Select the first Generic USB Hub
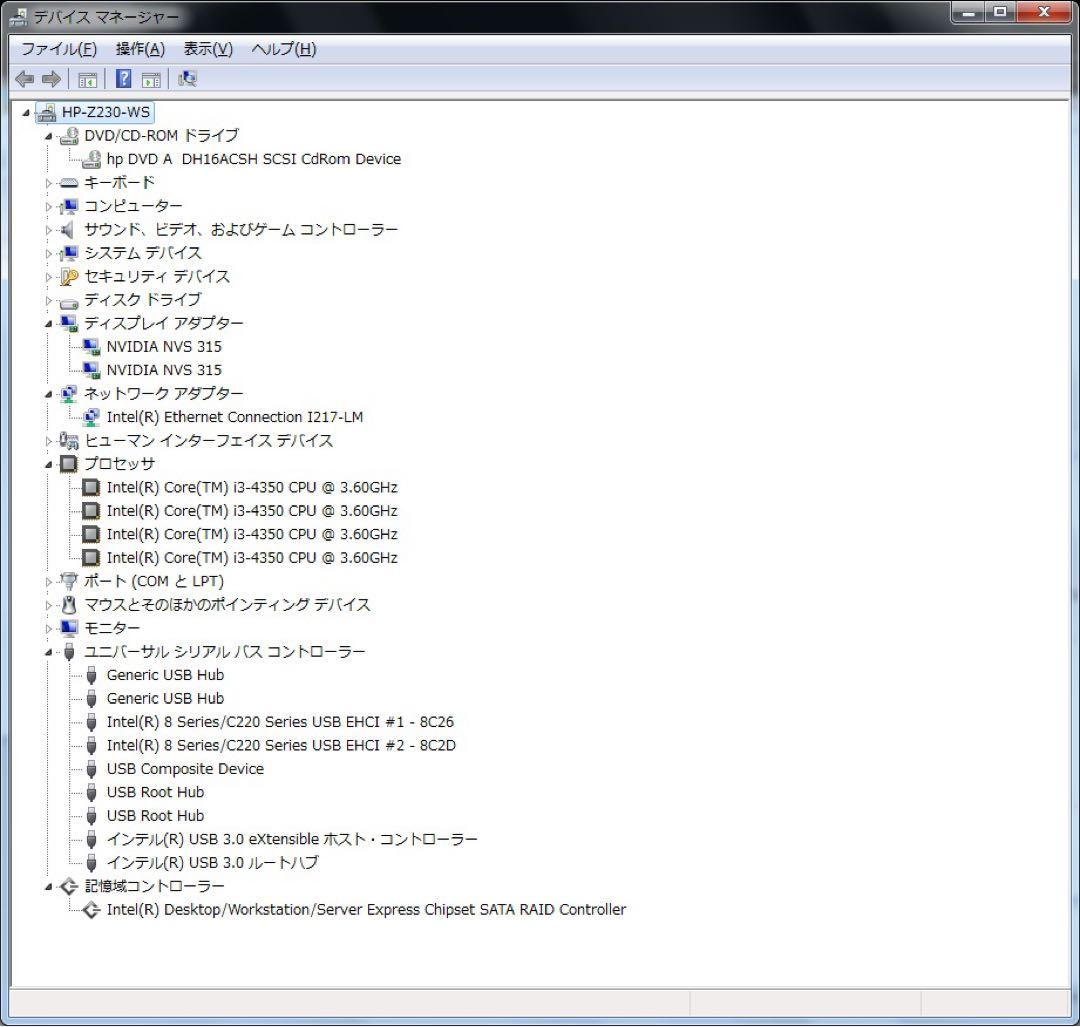 click(165, 675)
